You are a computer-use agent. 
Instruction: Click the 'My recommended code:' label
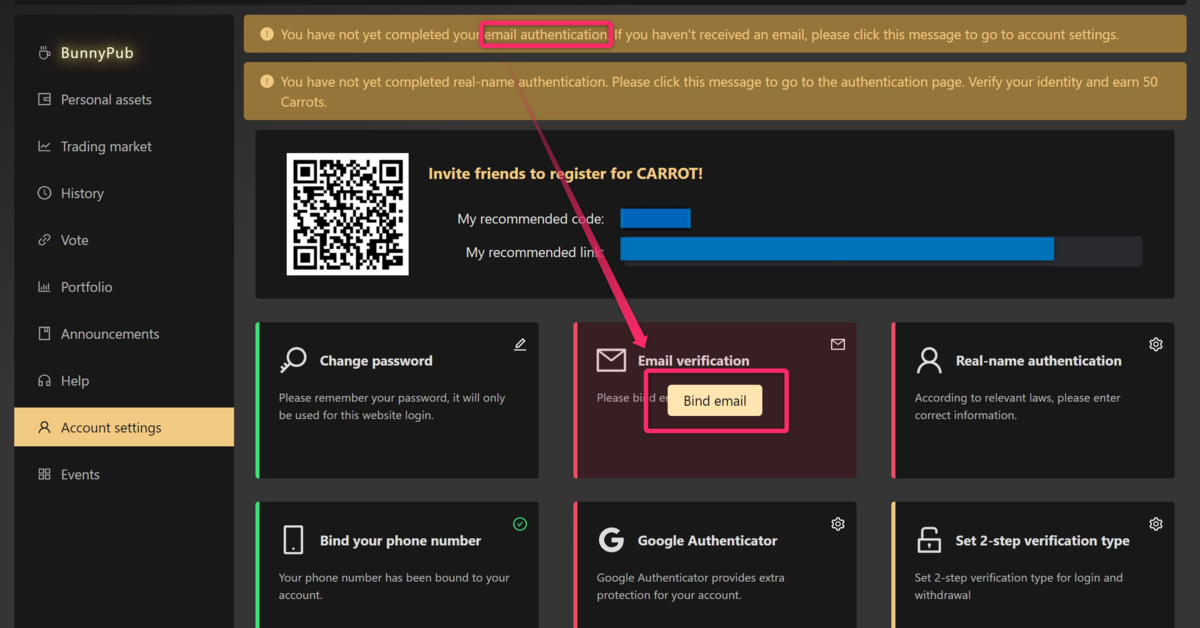[531, 219]
